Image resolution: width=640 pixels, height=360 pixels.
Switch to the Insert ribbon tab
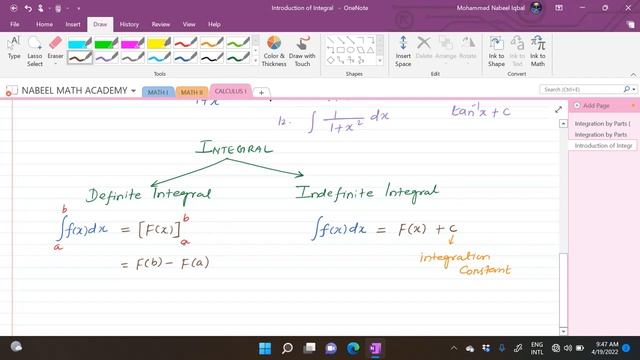73,24
